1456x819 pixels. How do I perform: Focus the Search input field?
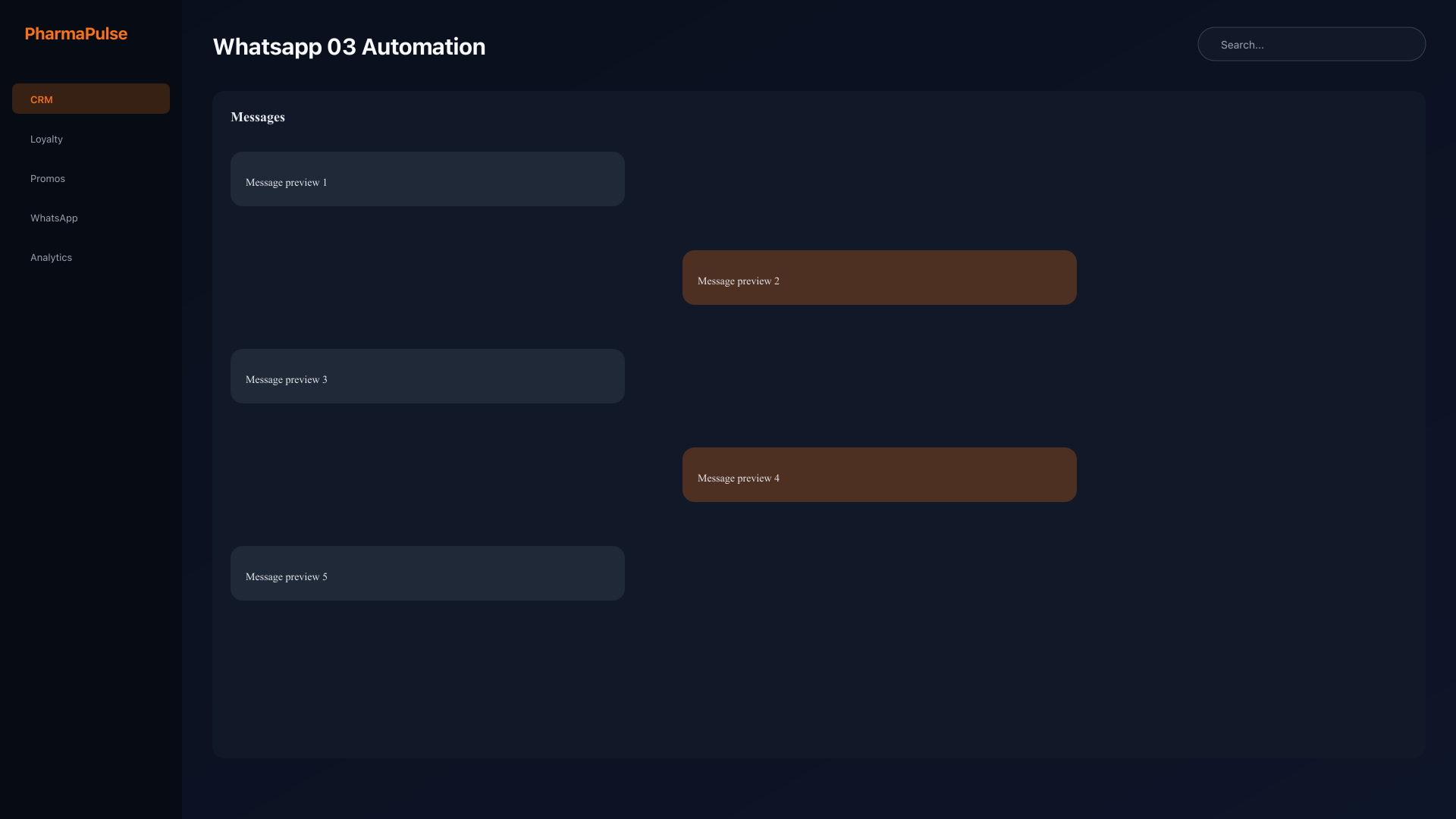point(1311,44)
